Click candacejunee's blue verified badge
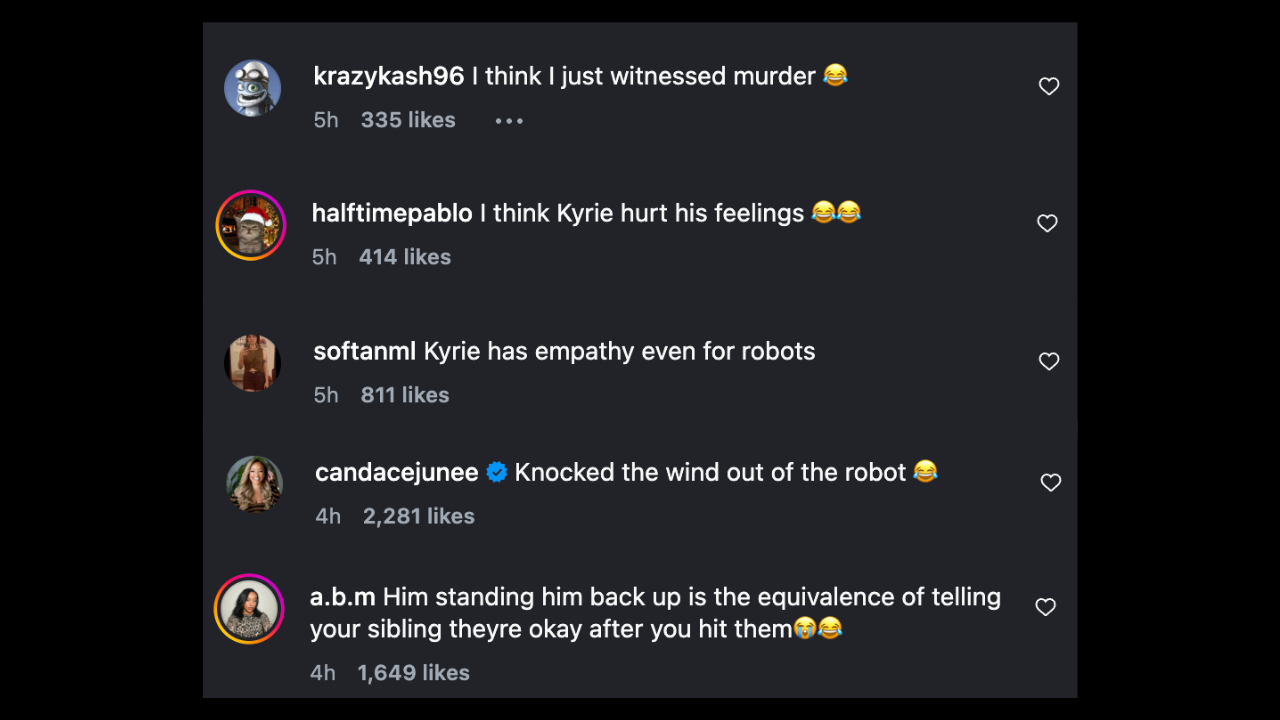 click(496, 472)
